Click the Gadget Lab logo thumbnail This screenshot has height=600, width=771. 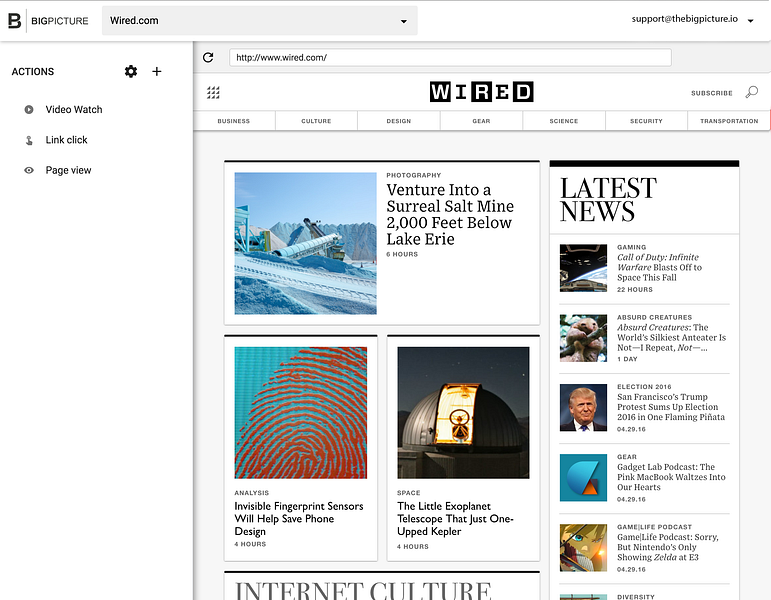click(583, 478)
